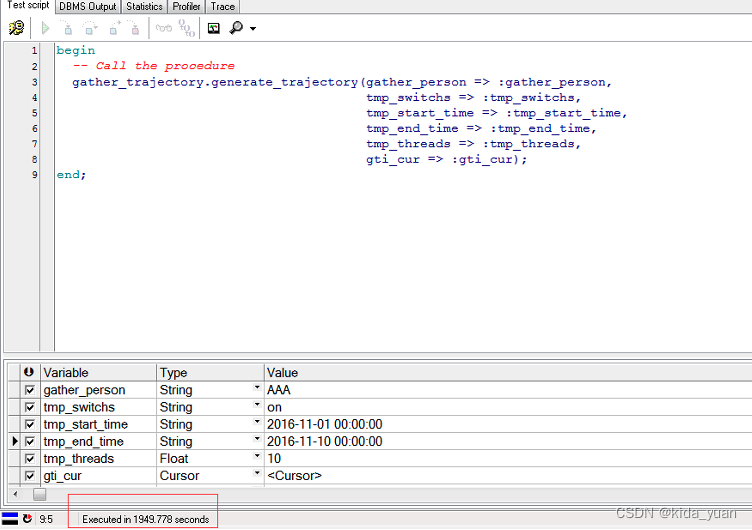Uncheck the tmp_threads variable checkbox
The image size is (752, 530).
pos(30,459)
